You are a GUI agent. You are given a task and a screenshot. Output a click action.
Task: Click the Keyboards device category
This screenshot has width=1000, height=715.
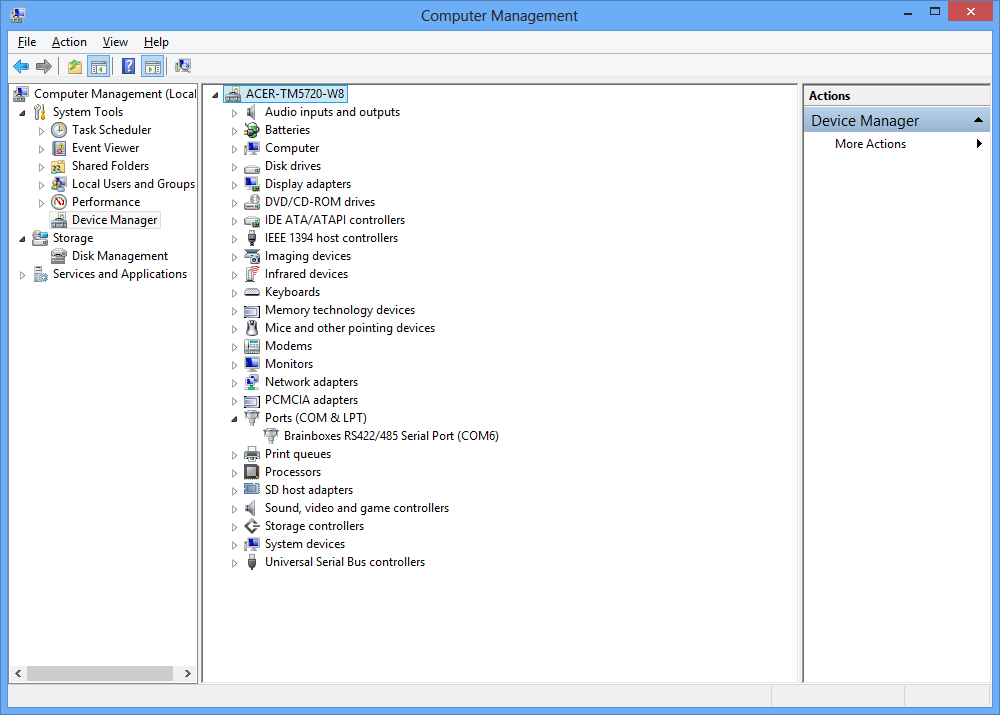(292, 291)
